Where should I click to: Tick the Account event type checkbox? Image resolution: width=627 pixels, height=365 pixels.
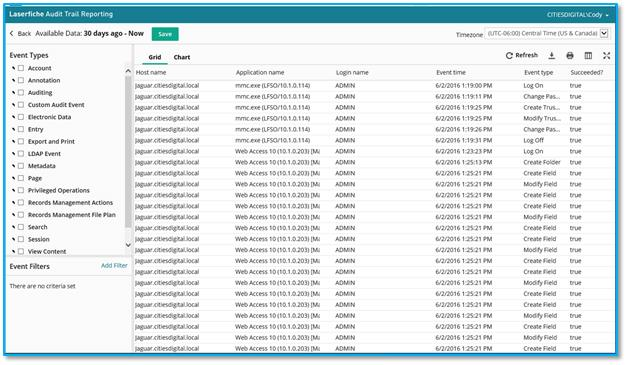21,68
